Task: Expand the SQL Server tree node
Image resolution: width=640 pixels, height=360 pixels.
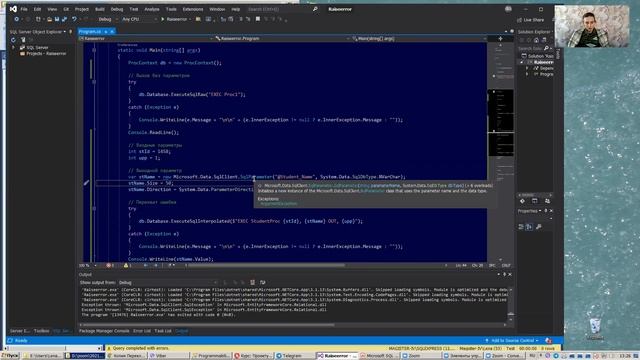Action: [13, 47]
